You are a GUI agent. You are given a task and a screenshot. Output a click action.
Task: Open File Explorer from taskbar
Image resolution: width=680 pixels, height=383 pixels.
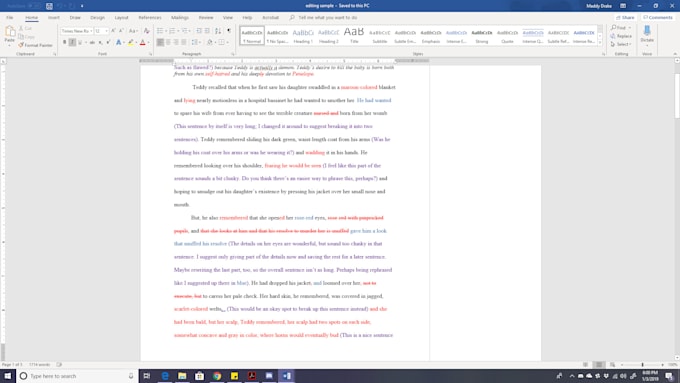coord(182,376)
